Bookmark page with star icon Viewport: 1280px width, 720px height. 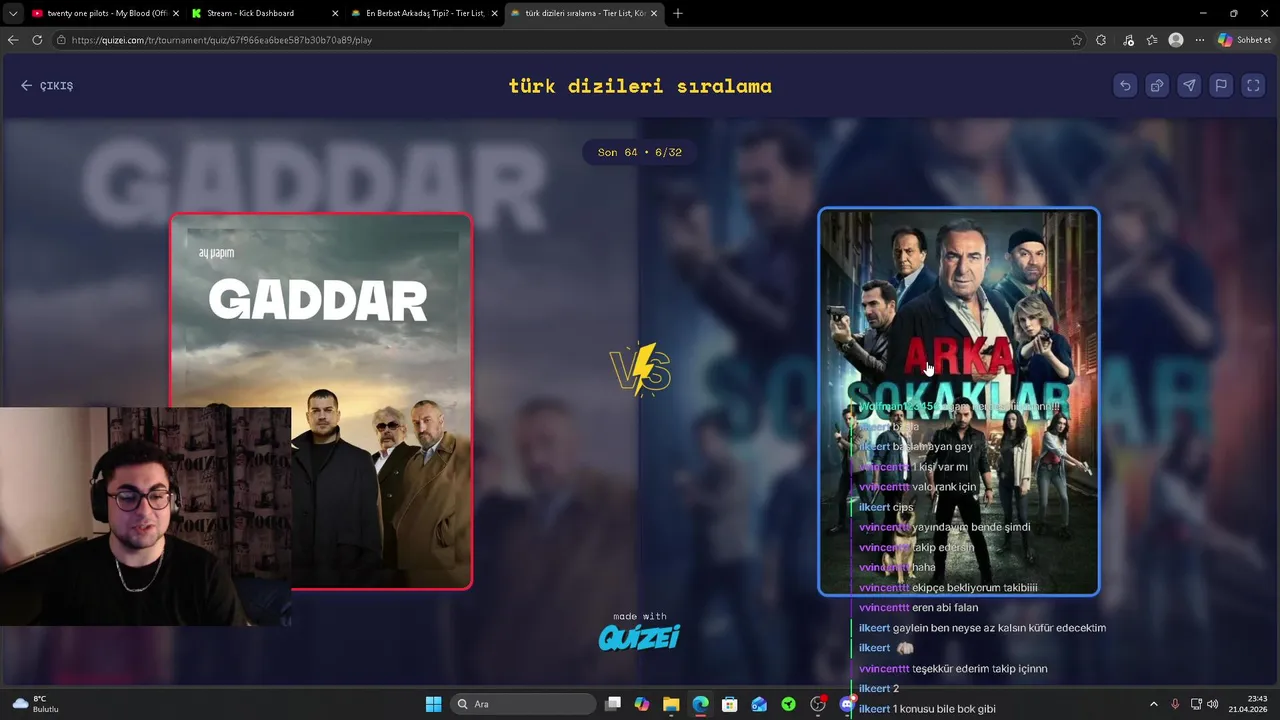pyautogui.click(x=1076, y=40)
